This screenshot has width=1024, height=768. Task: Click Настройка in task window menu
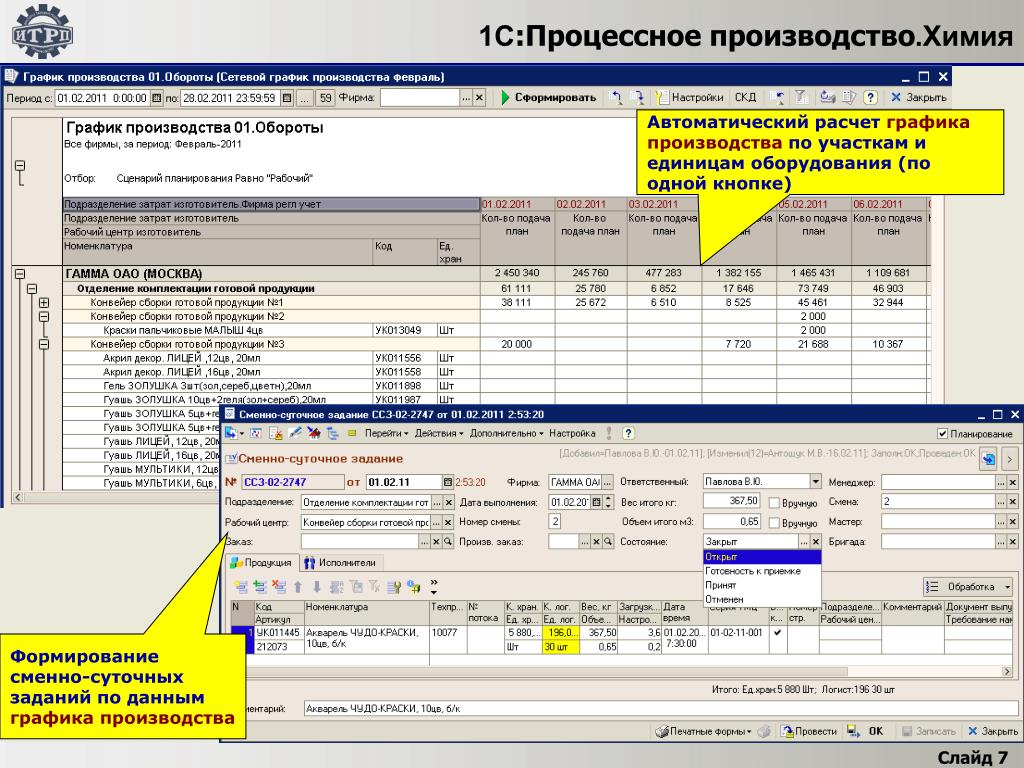572,433
